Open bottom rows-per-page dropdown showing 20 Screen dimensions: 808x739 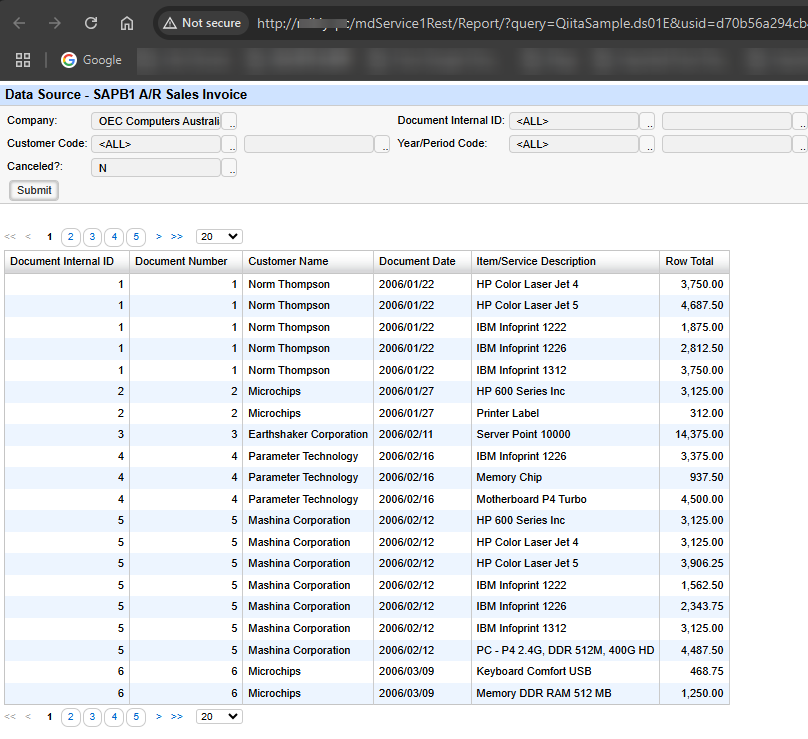pos(219,716)
